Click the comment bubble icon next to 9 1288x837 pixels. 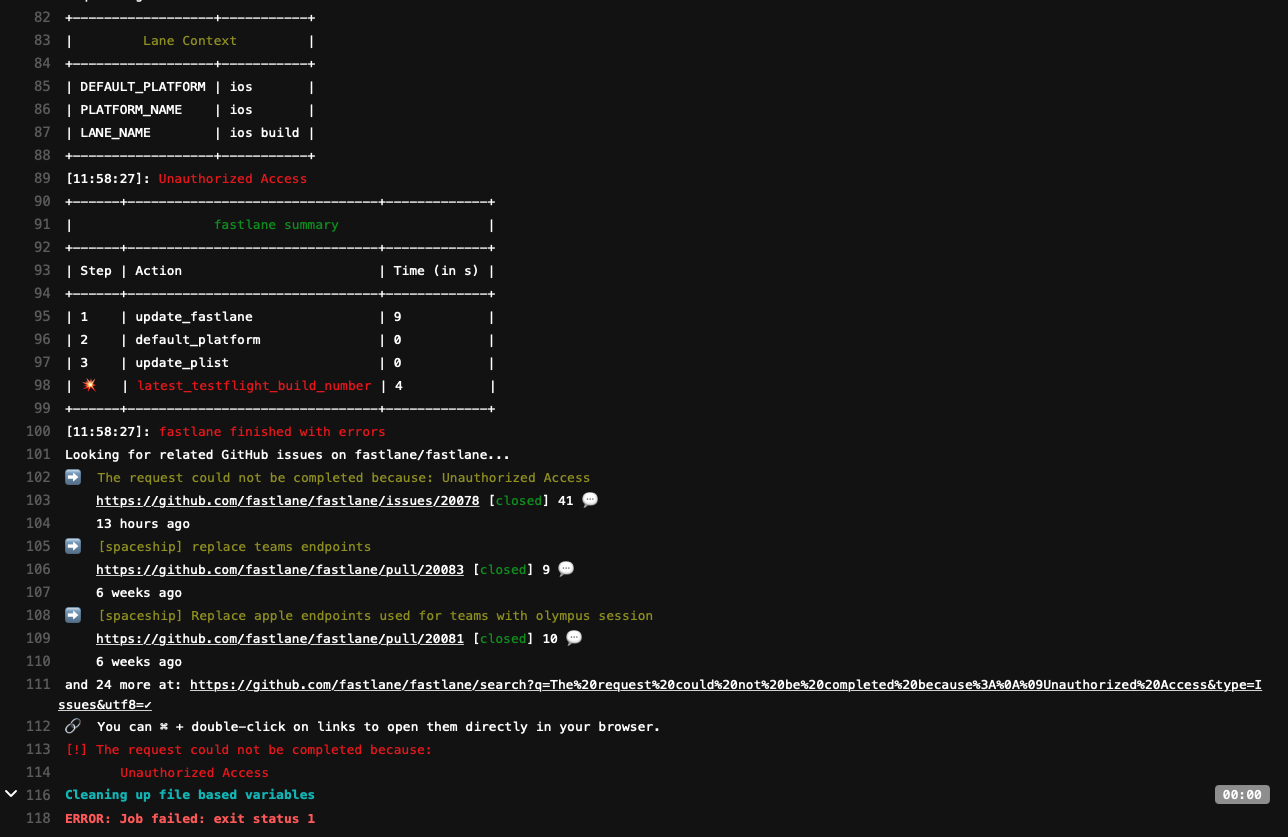[x=566, y=569]
